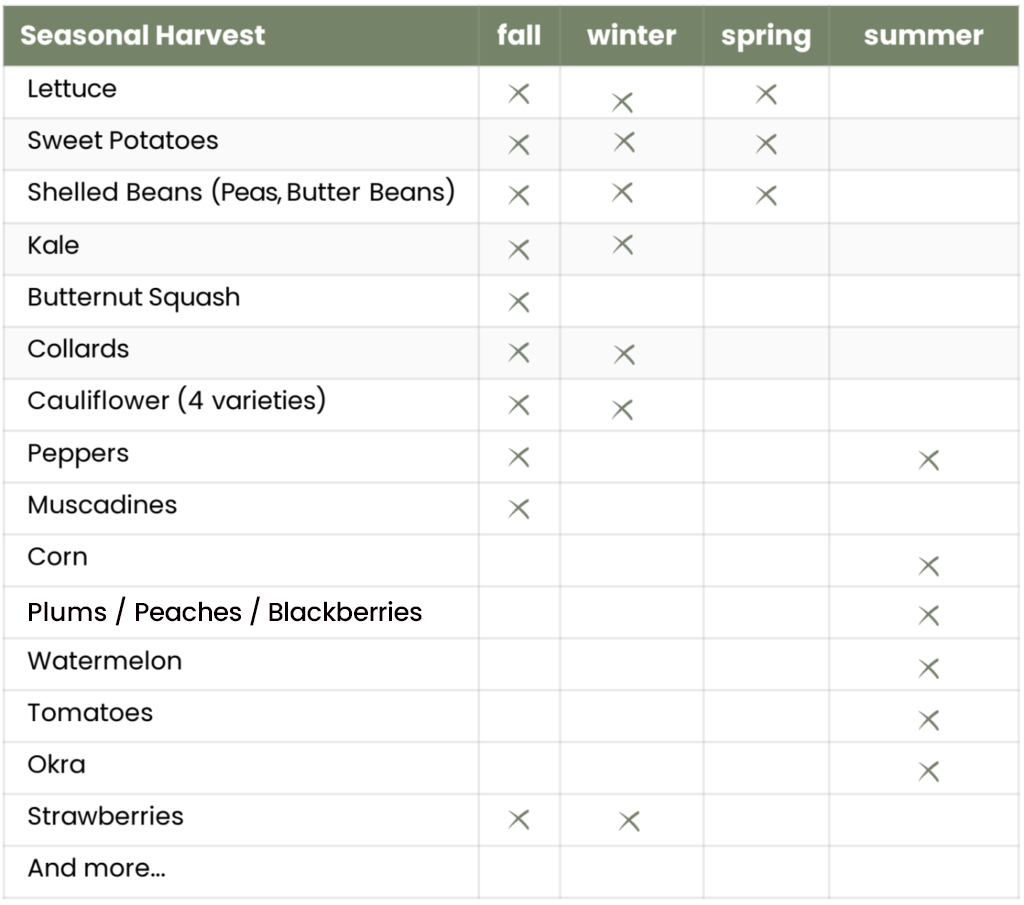Click the Lettuce fall X mark

coord(519,94)
